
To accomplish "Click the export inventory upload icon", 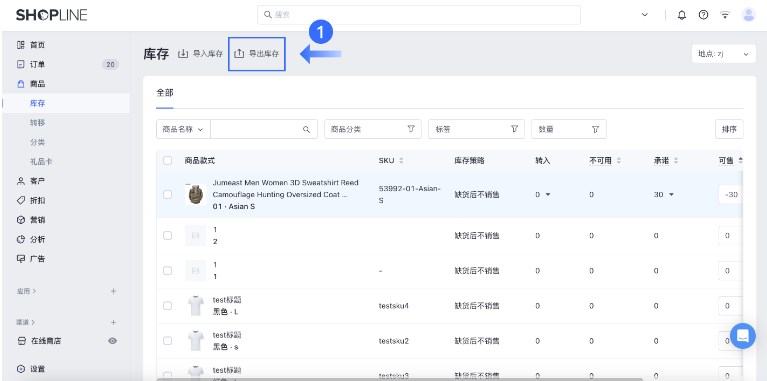I will coord(239,54).
